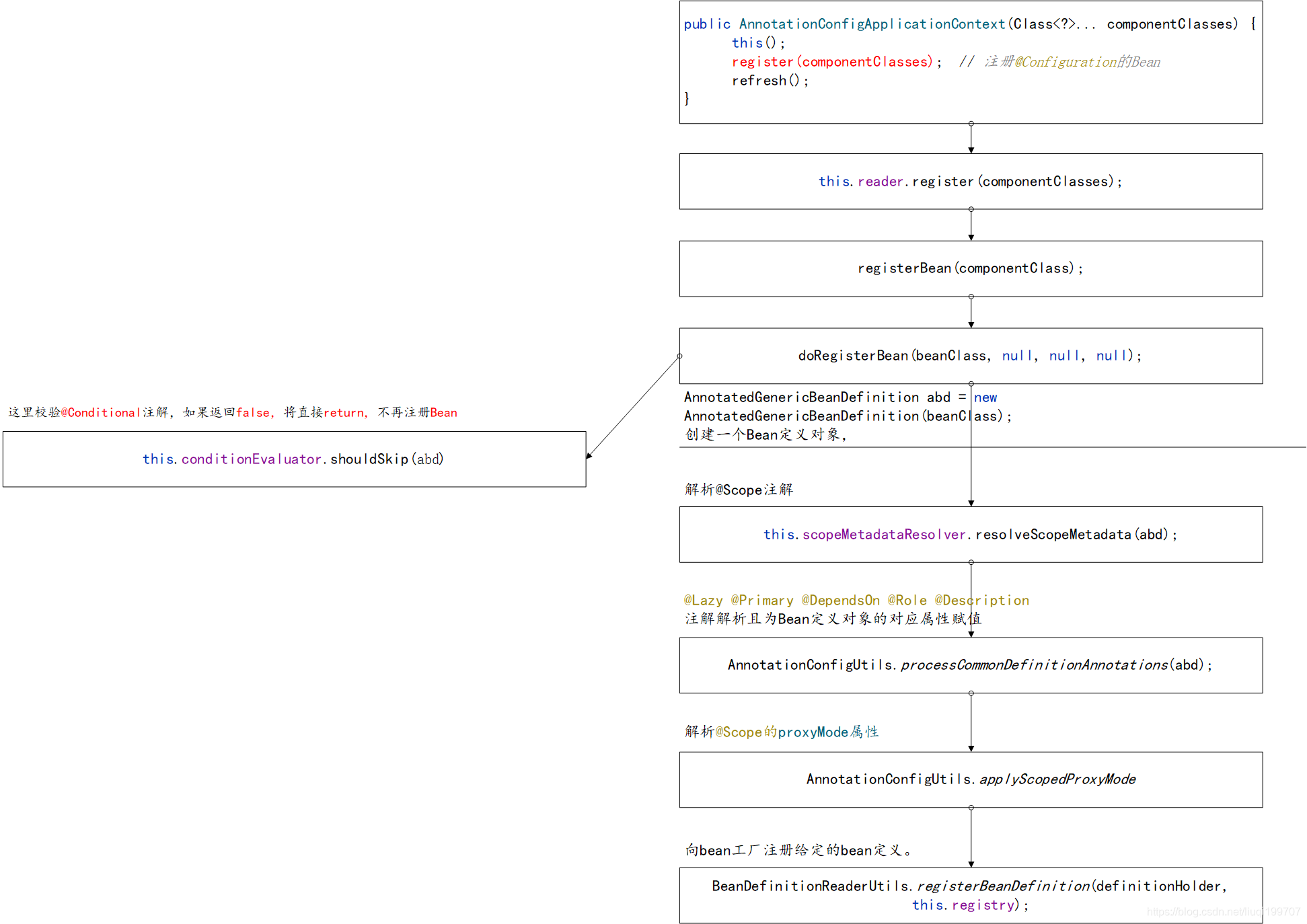This screenshot has width=1307, height=924.
Task: Select the AnnotationConfigUtils.applyScopedProxyMode box
Action: tap(971, 779)
